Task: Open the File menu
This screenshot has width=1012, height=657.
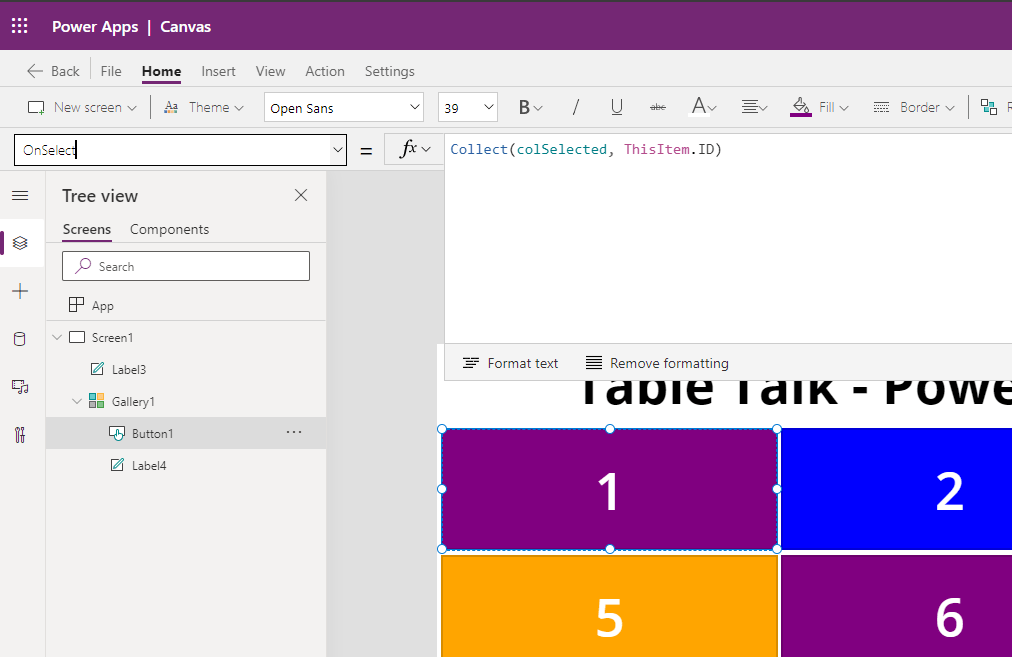Action: pyautogui.click(x=111, y=71)
